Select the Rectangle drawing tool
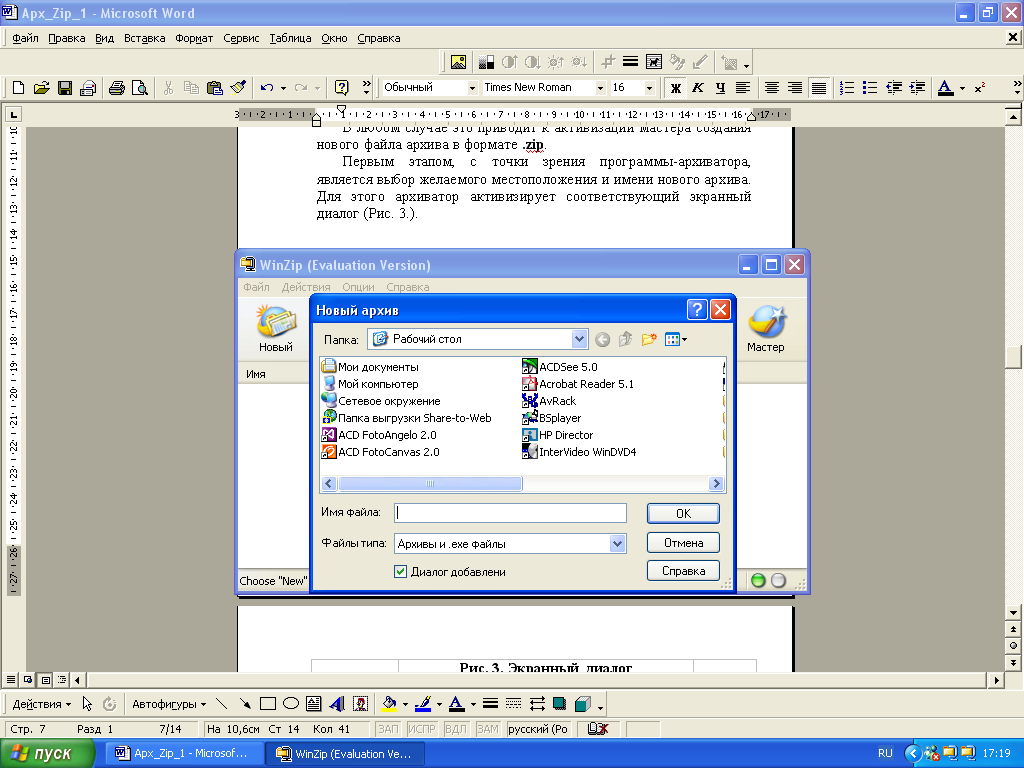Screen dimensions: 1024x768 click(x=268, y=703)
